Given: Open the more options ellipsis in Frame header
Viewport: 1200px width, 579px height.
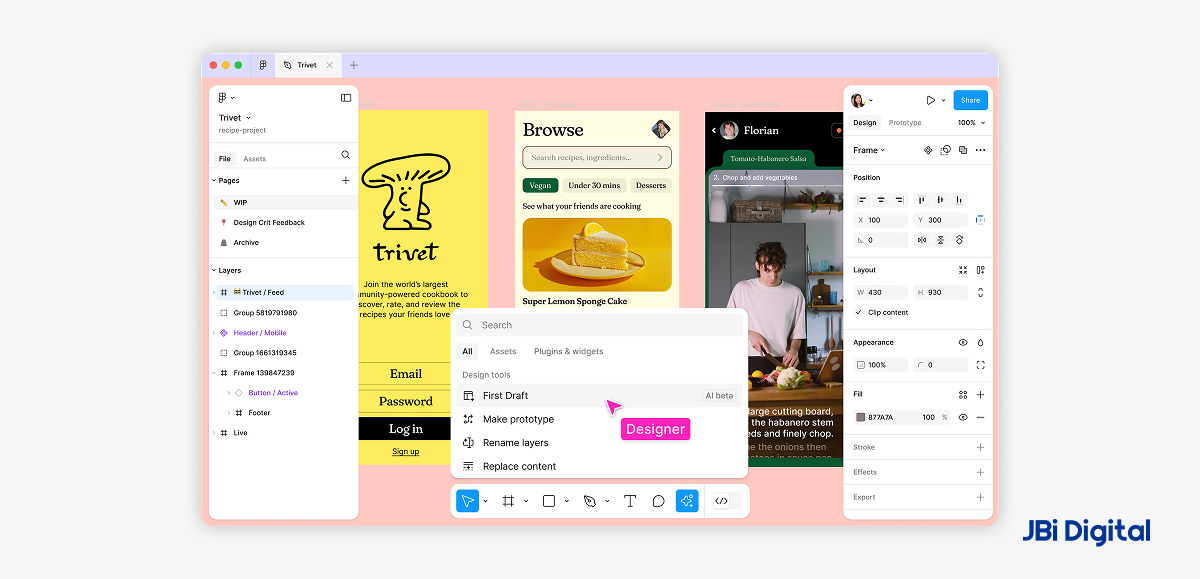Looking at the screenshot, I should 980,150.
